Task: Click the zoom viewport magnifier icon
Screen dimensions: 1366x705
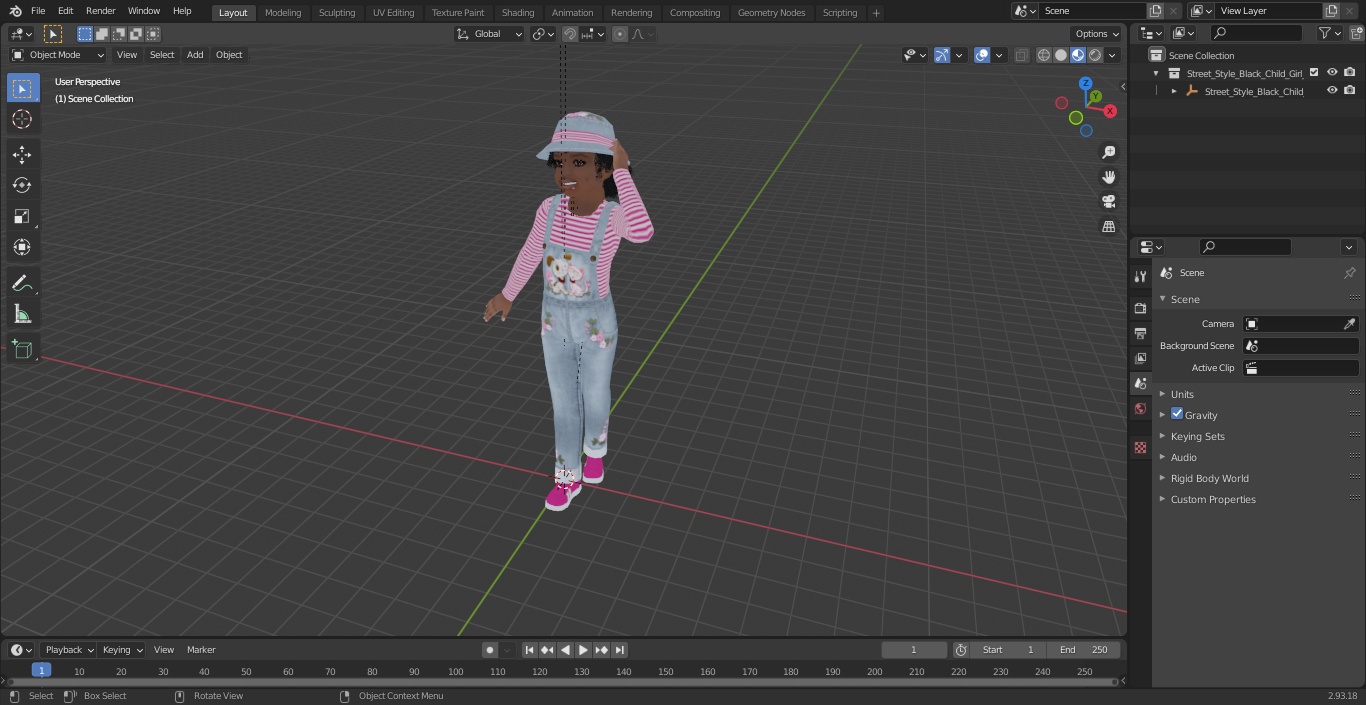Action: coord(1108,152)
